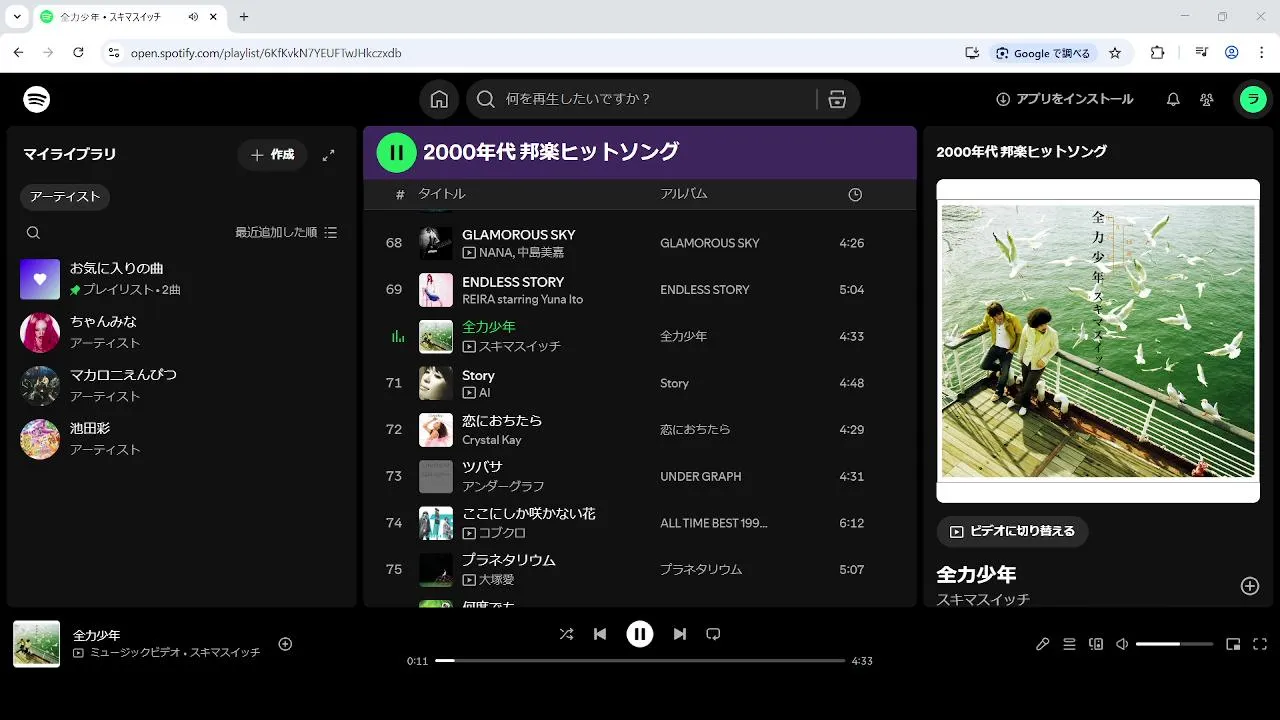Open Chrome tab search dropdown arrow
Screen dimensions: 1280x720
point(17,17)
